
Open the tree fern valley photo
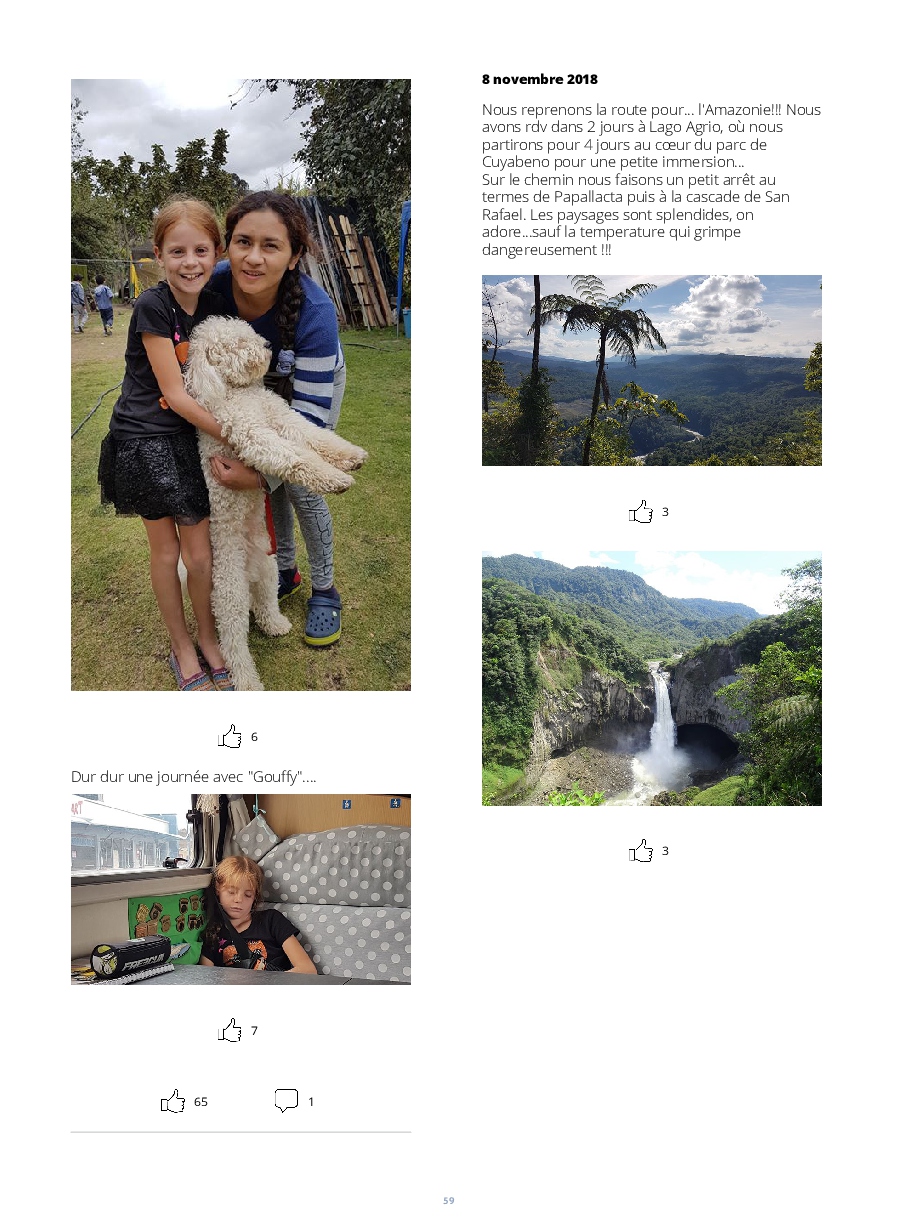coord(652,370)
